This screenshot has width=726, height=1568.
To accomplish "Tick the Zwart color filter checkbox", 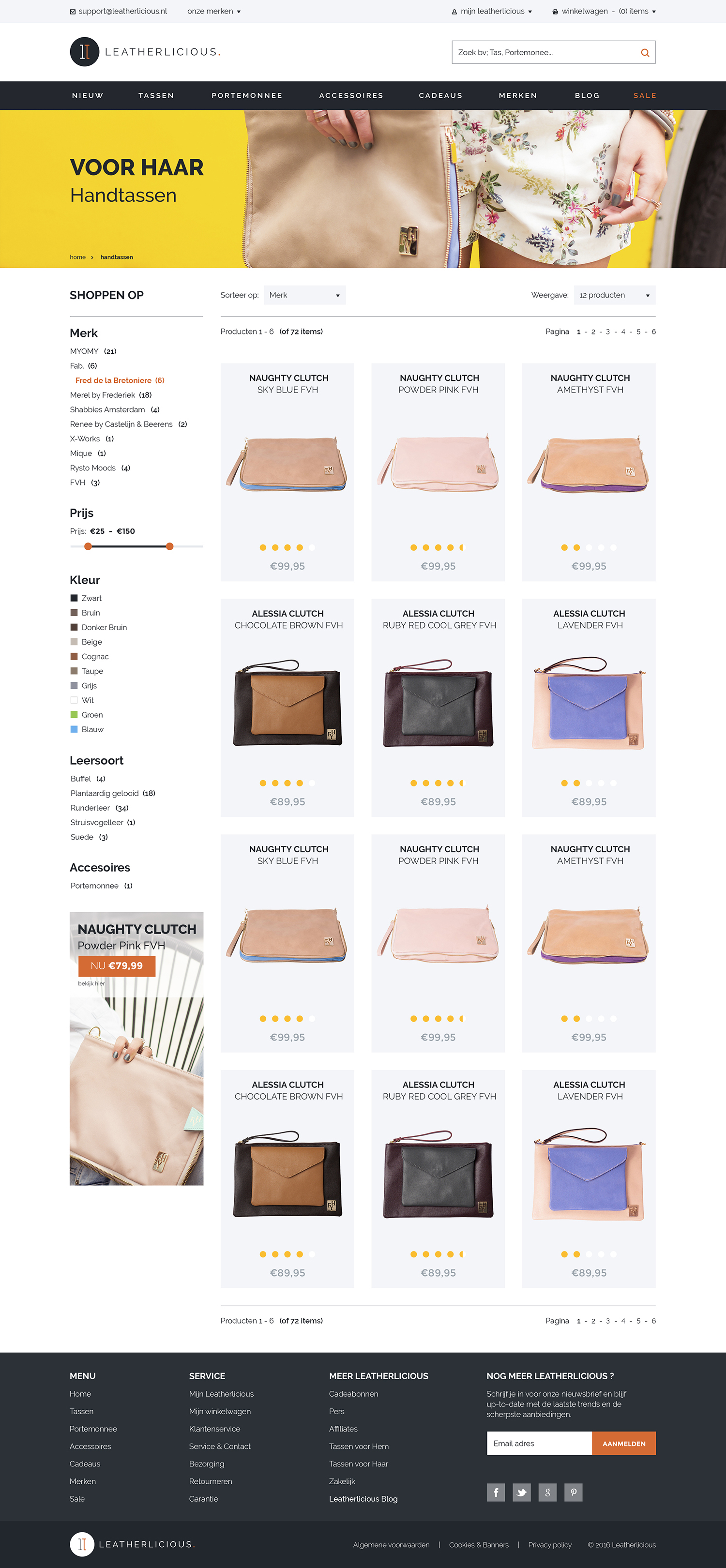I will [x=74, y=598].
